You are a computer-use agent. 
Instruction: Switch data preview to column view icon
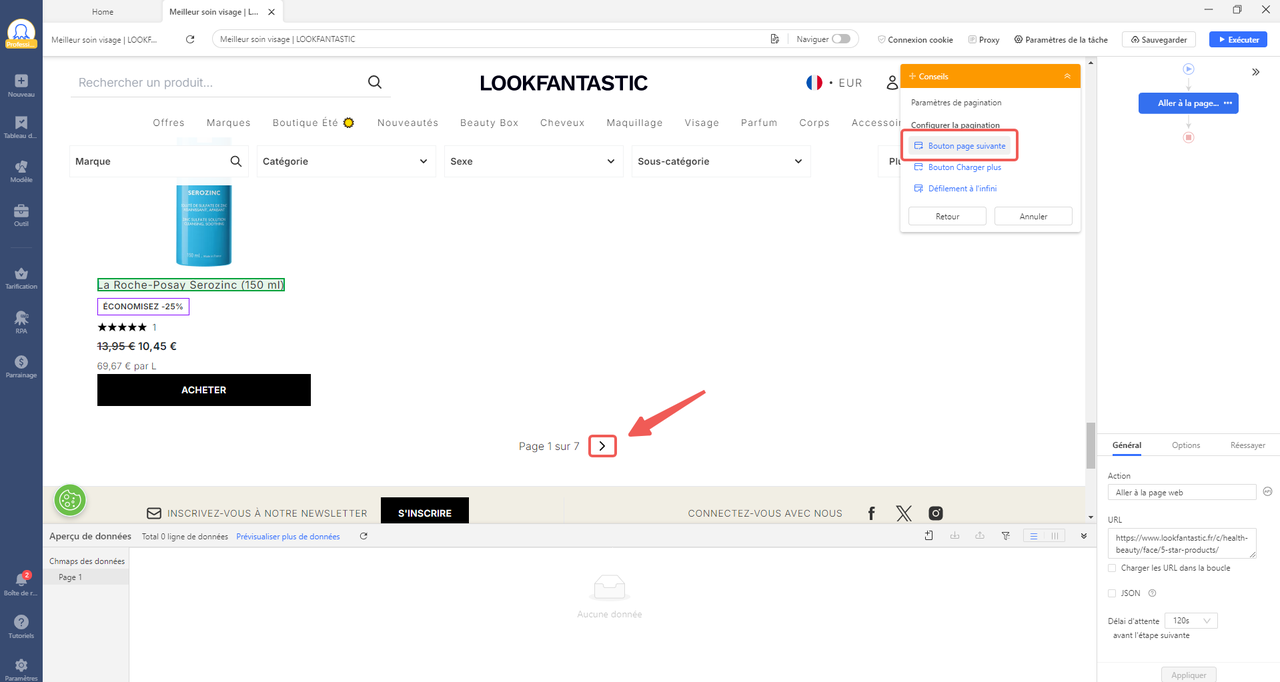[1054, 537]
